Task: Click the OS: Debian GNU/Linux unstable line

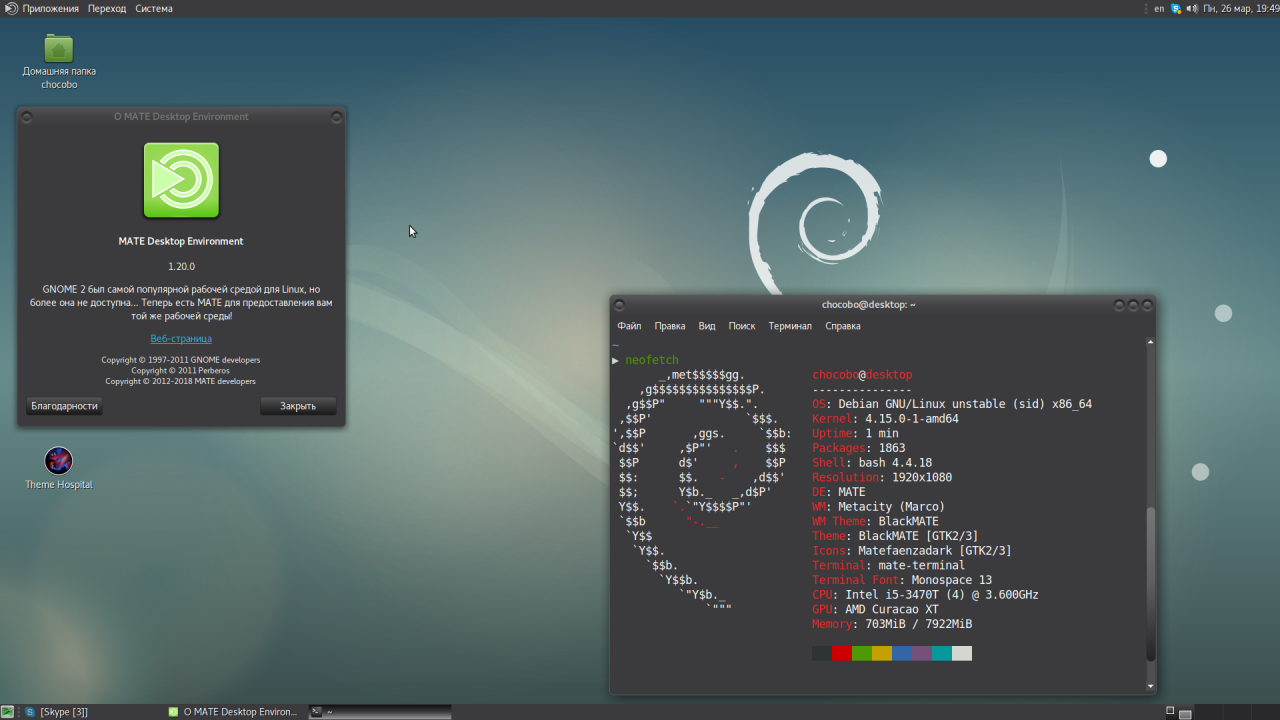Action: pyautogui.click(x=952, y=404)
